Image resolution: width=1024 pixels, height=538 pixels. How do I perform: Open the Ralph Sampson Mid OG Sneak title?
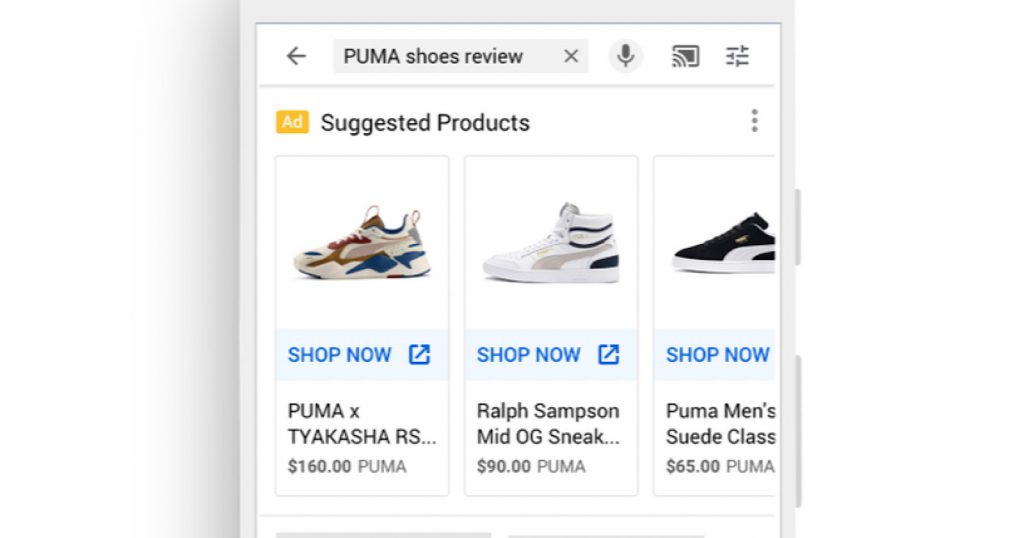pos(548,424)
